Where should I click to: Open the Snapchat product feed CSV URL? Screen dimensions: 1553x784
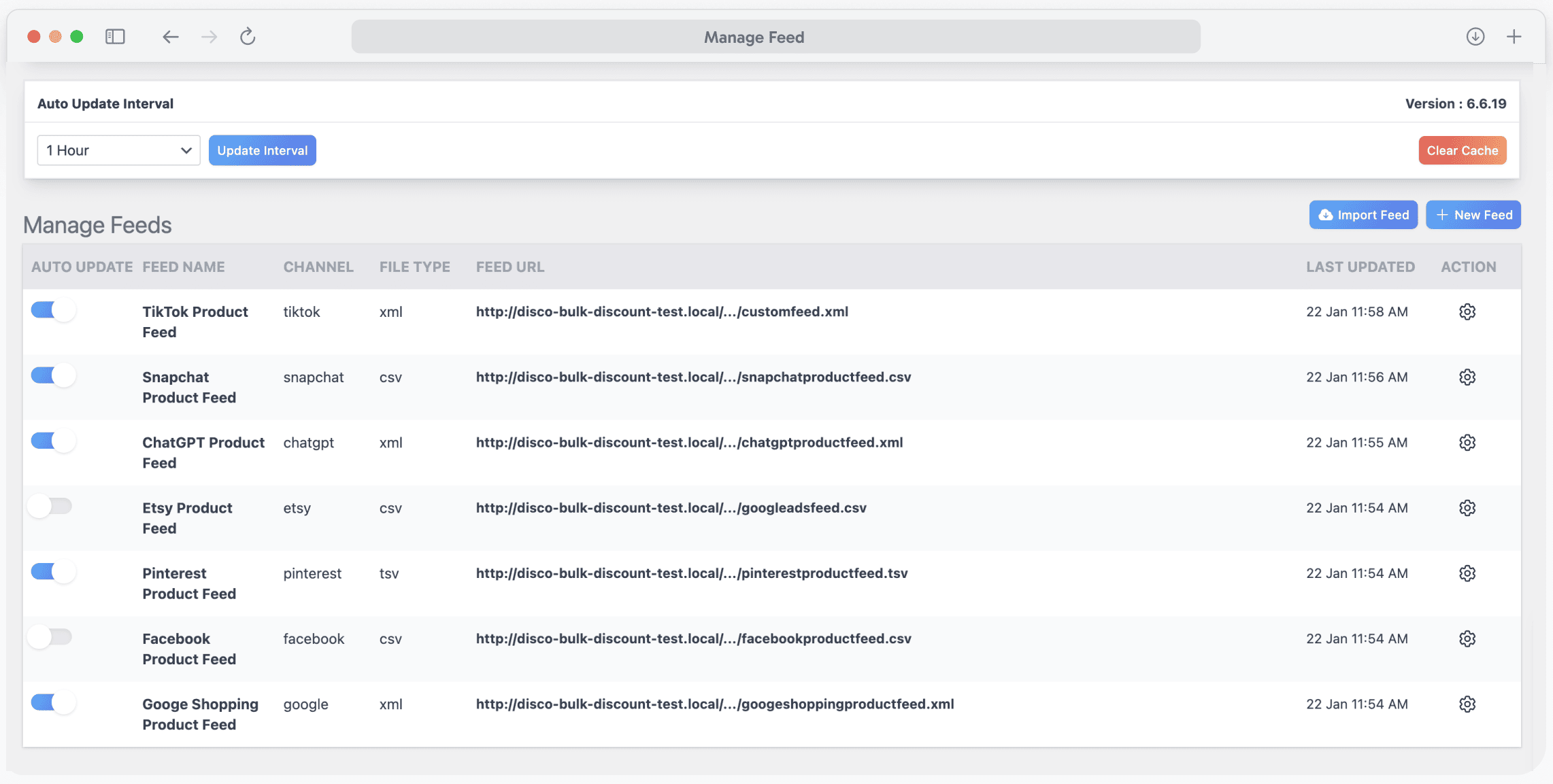693,377
